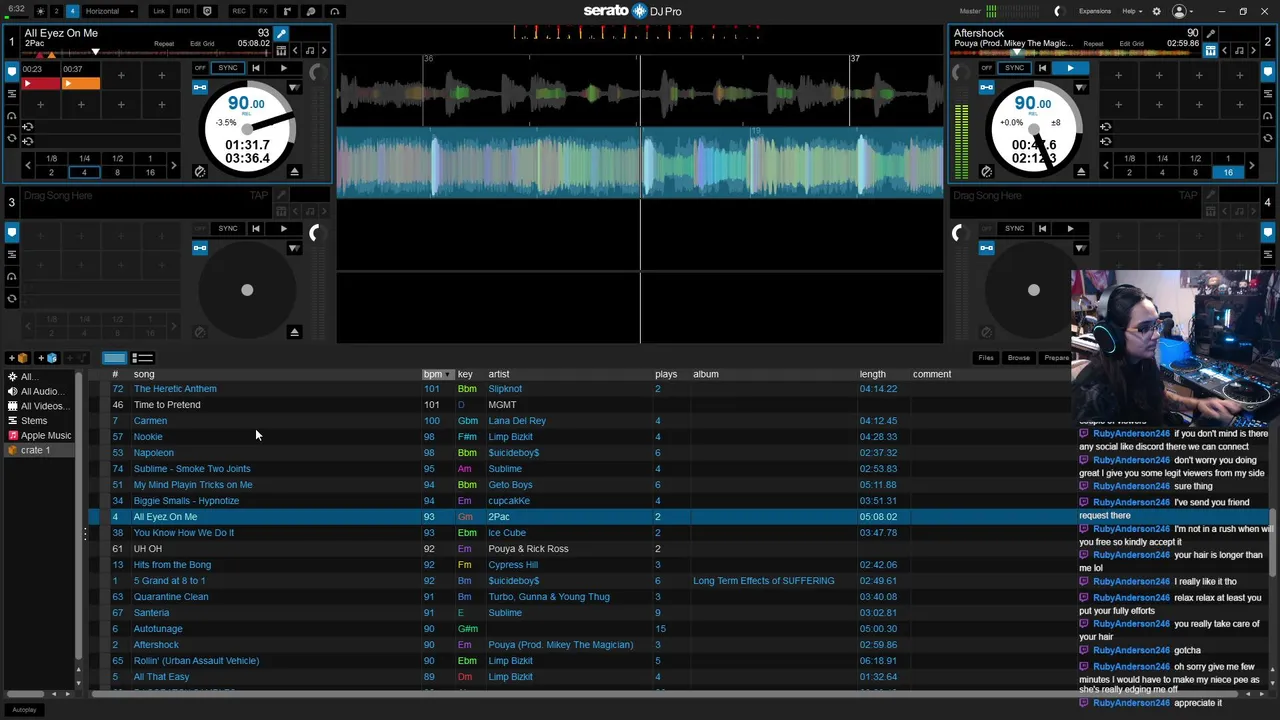The image size is (1280, 720).
Task: Open deck 2 pitch microphone icon
Action: [x=1210, y=34]
